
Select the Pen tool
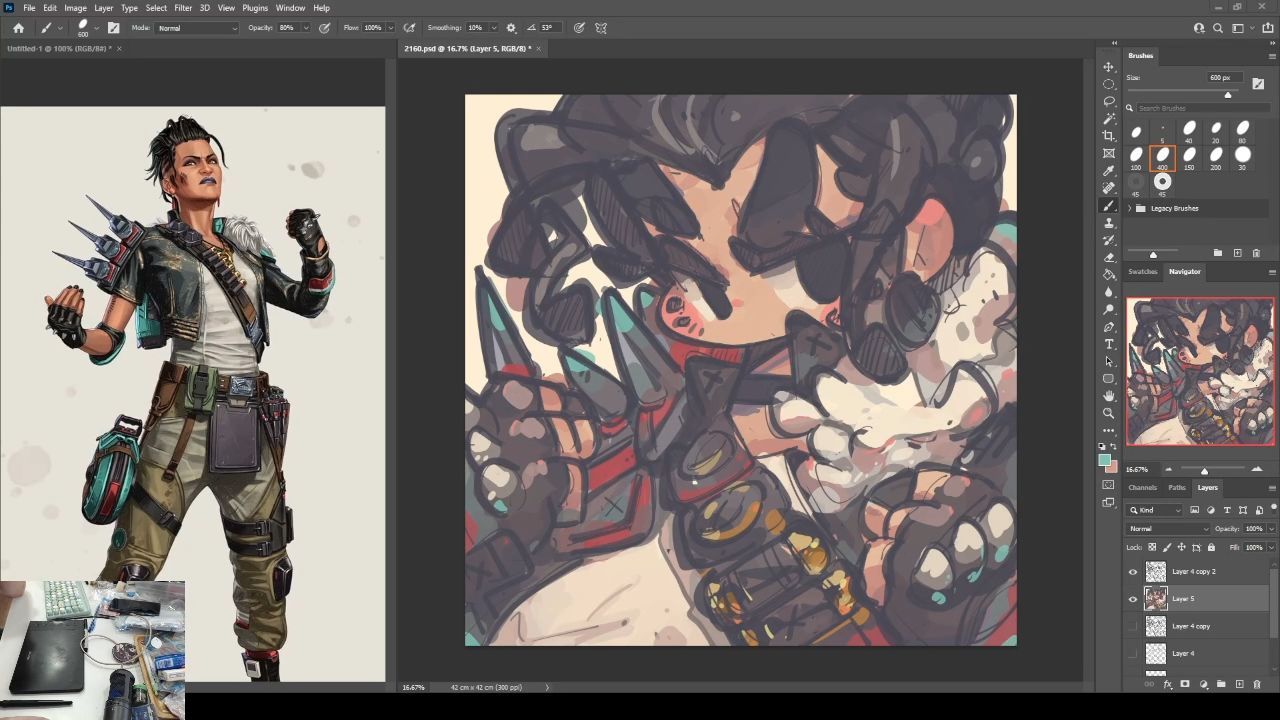pyautogui.click(x=1109, y=327)
